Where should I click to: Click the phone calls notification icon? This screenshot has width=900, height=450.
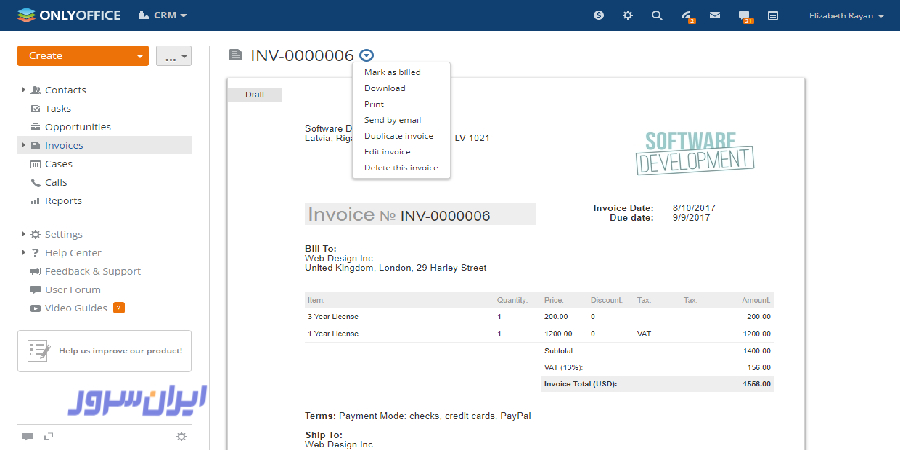point(686,15)
